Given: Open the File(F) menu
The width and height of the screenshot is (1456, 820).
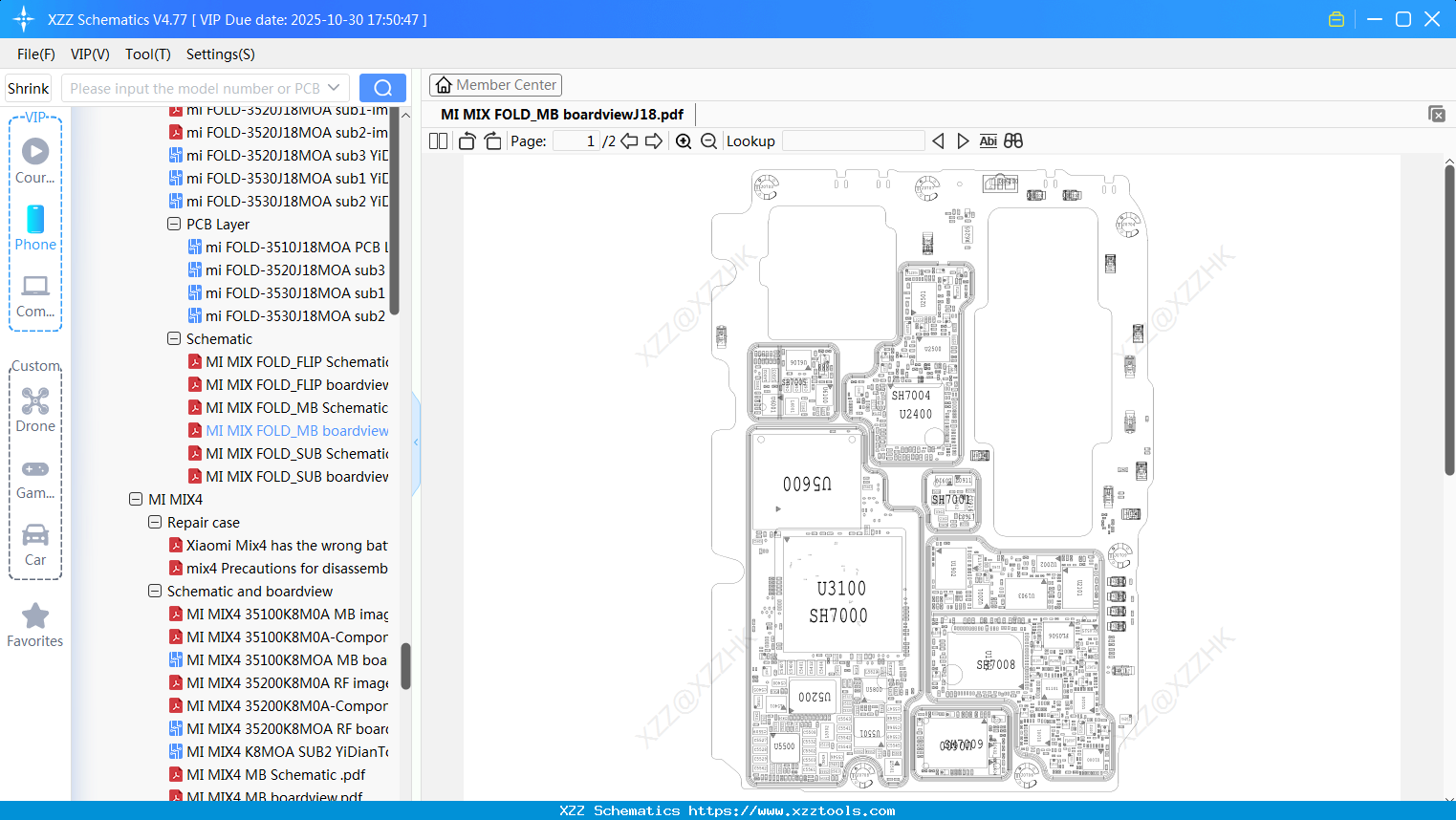Looking at the screenshot, I should point(36,54).
